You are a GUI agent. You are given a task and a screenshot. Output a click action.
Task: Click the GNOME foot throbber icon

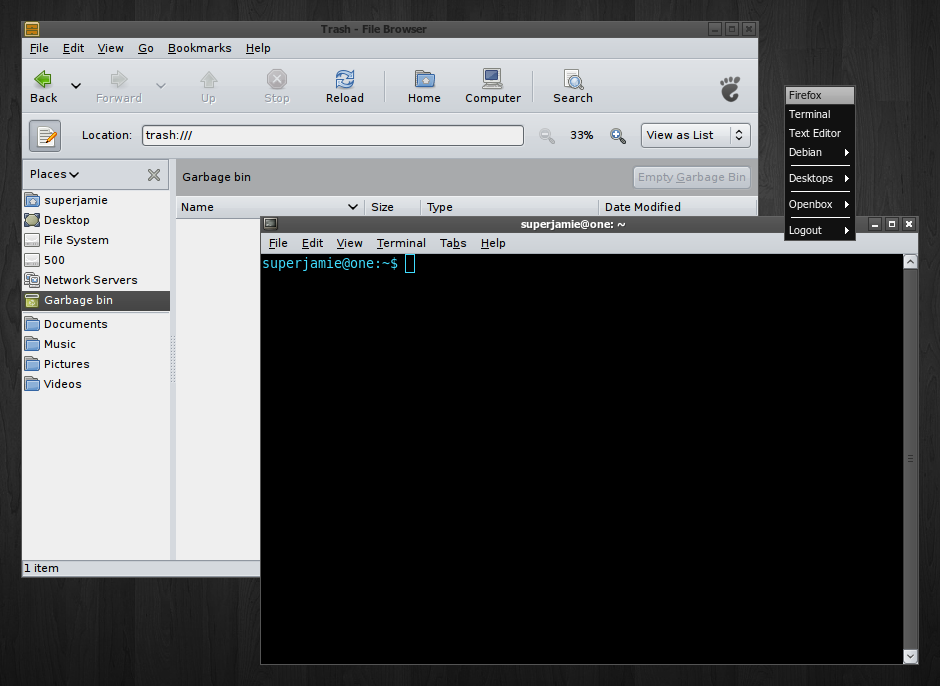730,89
